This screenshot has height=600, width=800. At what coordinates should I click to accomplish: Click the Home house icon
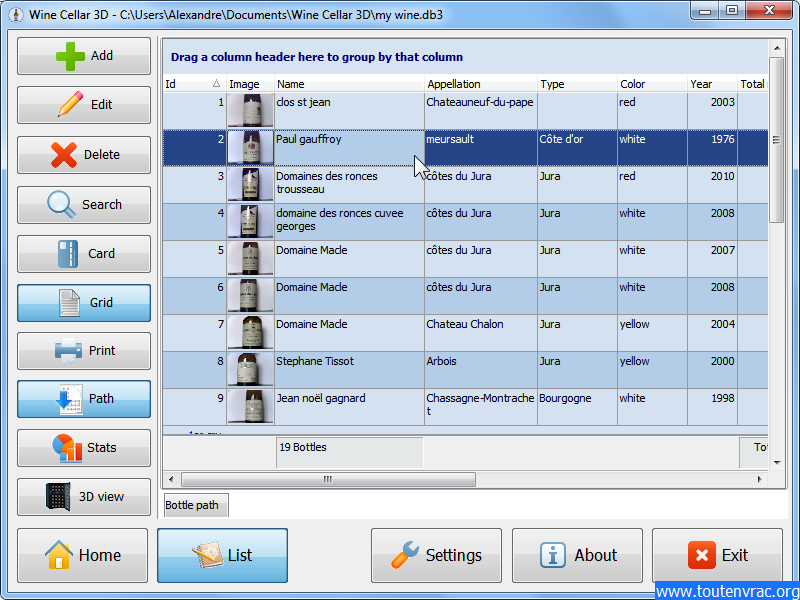(x=59, y=555)
